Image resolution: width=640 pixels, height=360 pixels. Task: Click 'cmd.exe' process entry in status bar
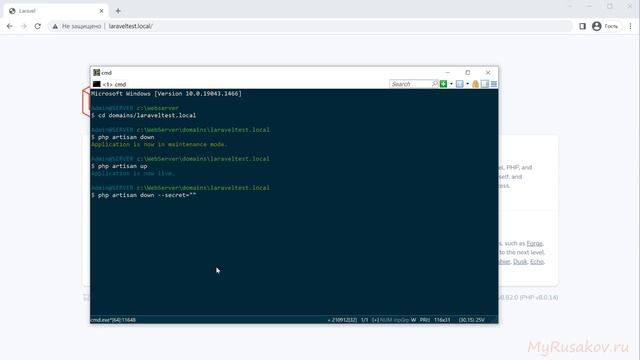tap(113, 320)
